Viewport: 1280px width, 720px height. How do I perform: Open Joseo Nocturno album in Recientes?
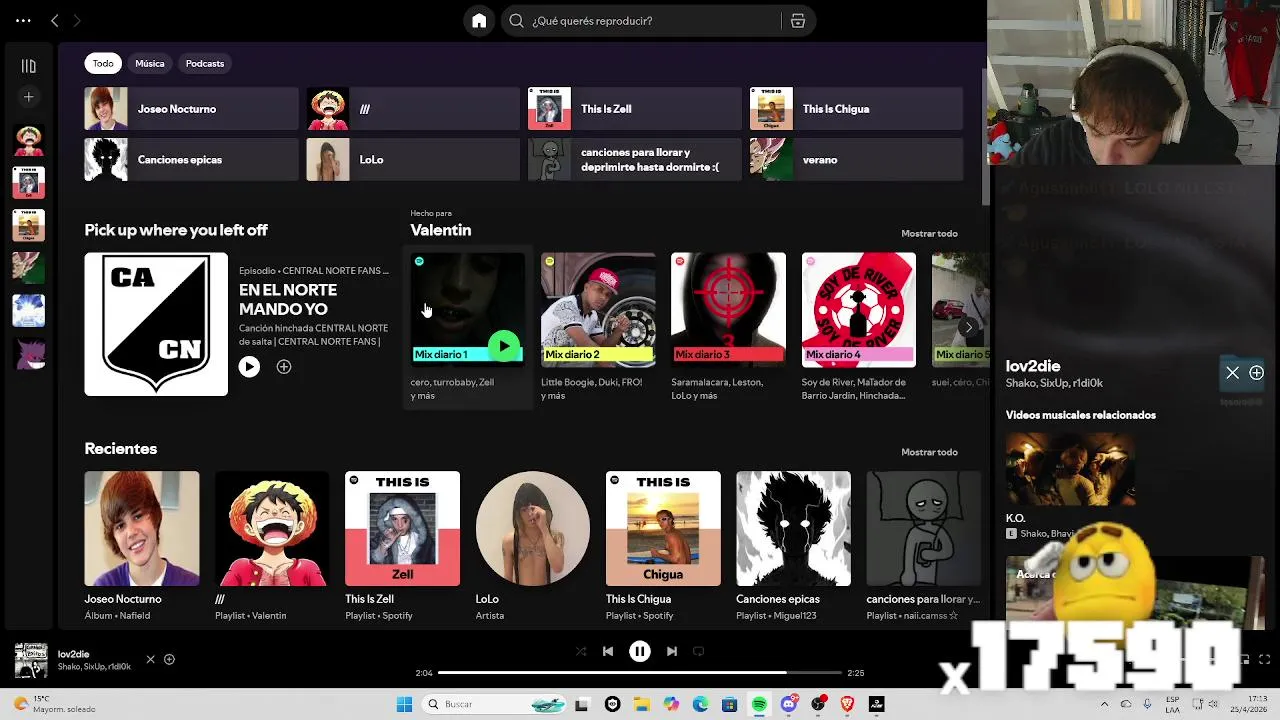142,546
